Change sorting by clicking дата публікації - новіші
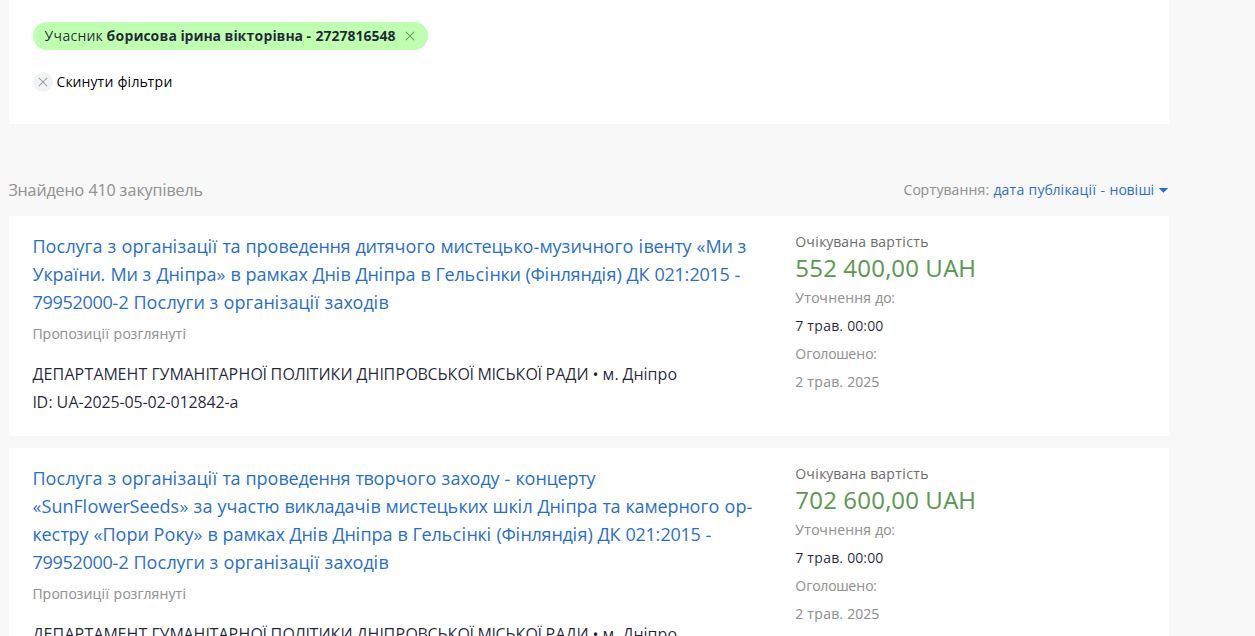Viewport: 1255px width, 636px height. coord(1076,190)
